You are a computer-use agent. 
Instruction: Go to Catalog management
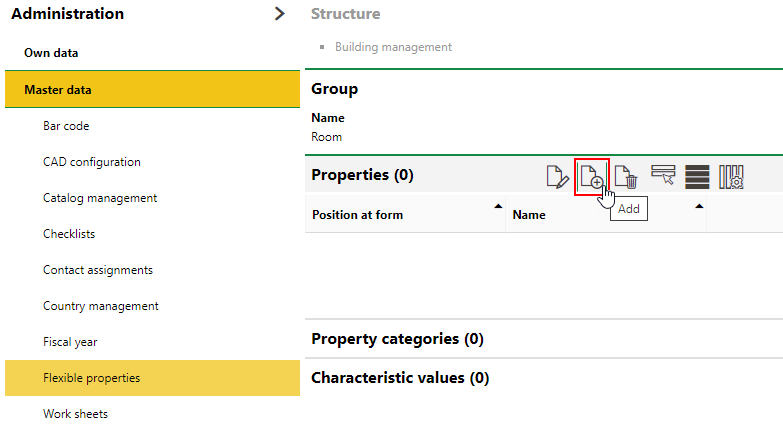[99, 198]
